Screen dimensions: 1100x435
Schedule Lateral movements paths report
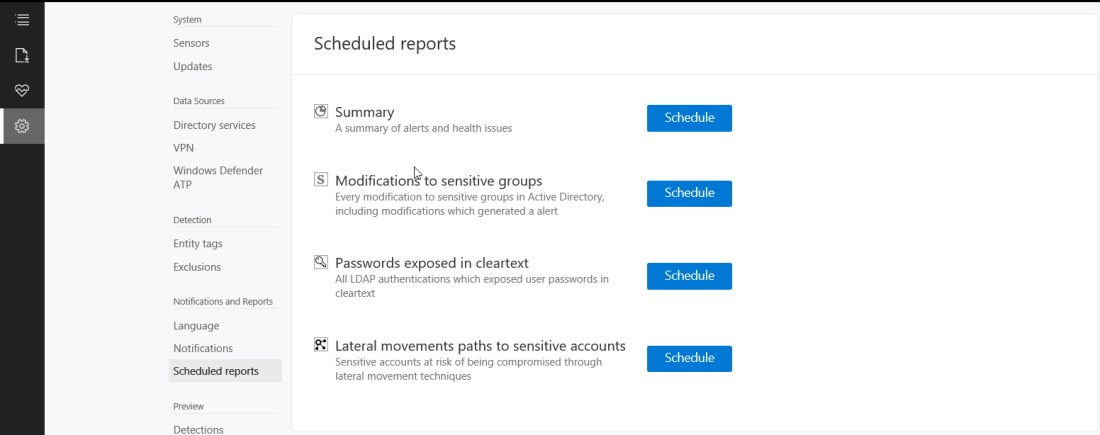689,358
